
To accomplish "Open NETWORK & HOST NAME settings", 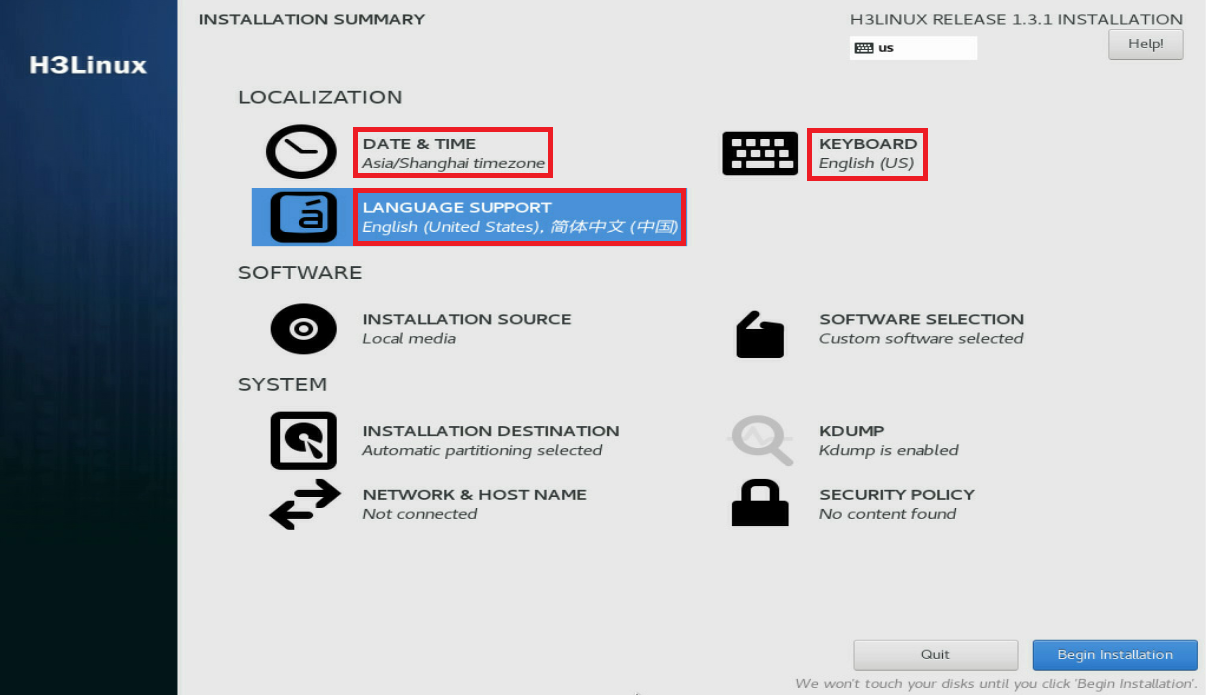I will (x=475, y=495).
